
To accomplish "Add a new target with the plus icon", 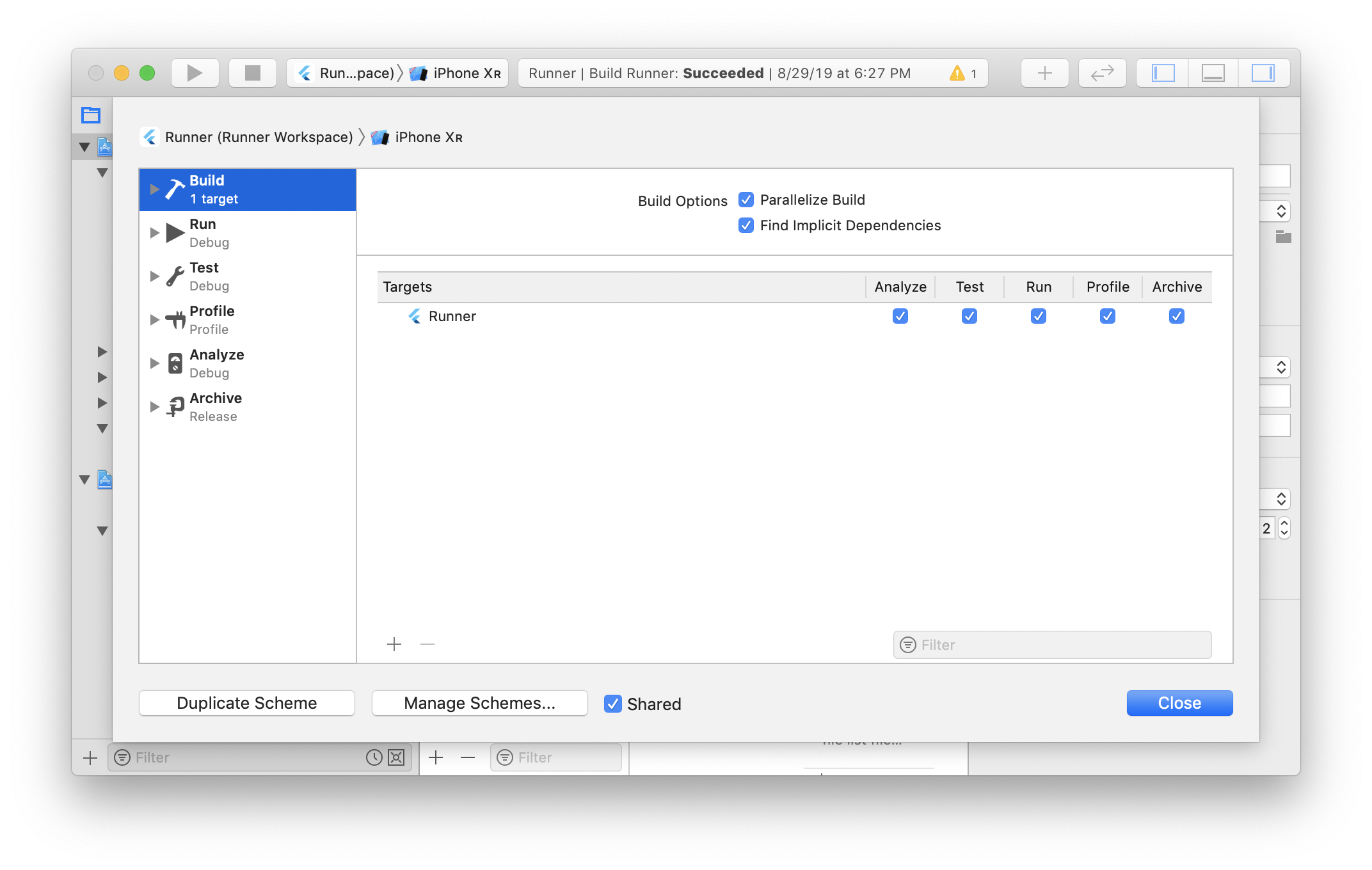I will 394,644.
